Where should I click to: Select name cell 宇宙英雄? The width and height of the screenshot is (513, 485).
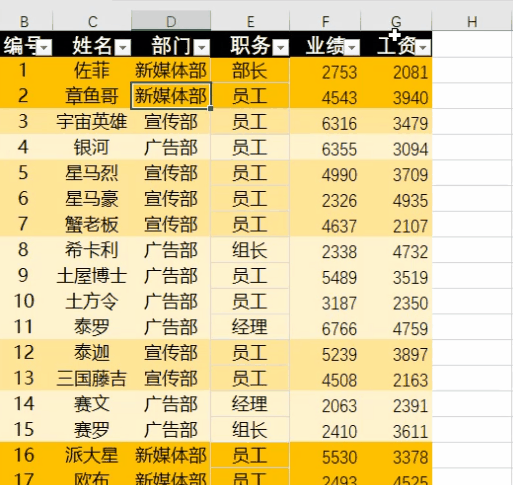click(92, 122)
